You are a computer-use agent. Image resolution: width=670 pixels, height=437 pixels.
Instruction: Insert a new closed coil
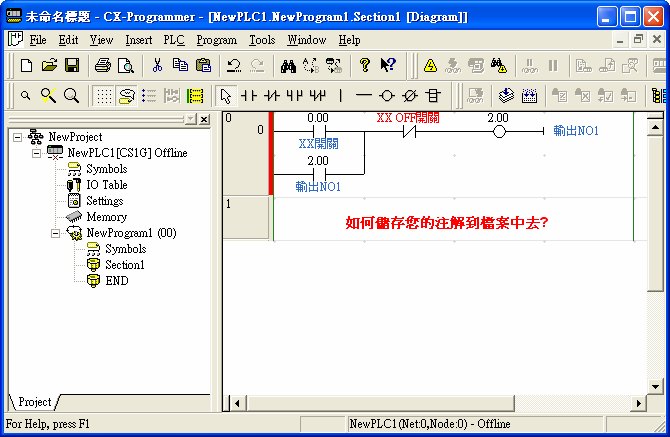(x=410, y=96)
